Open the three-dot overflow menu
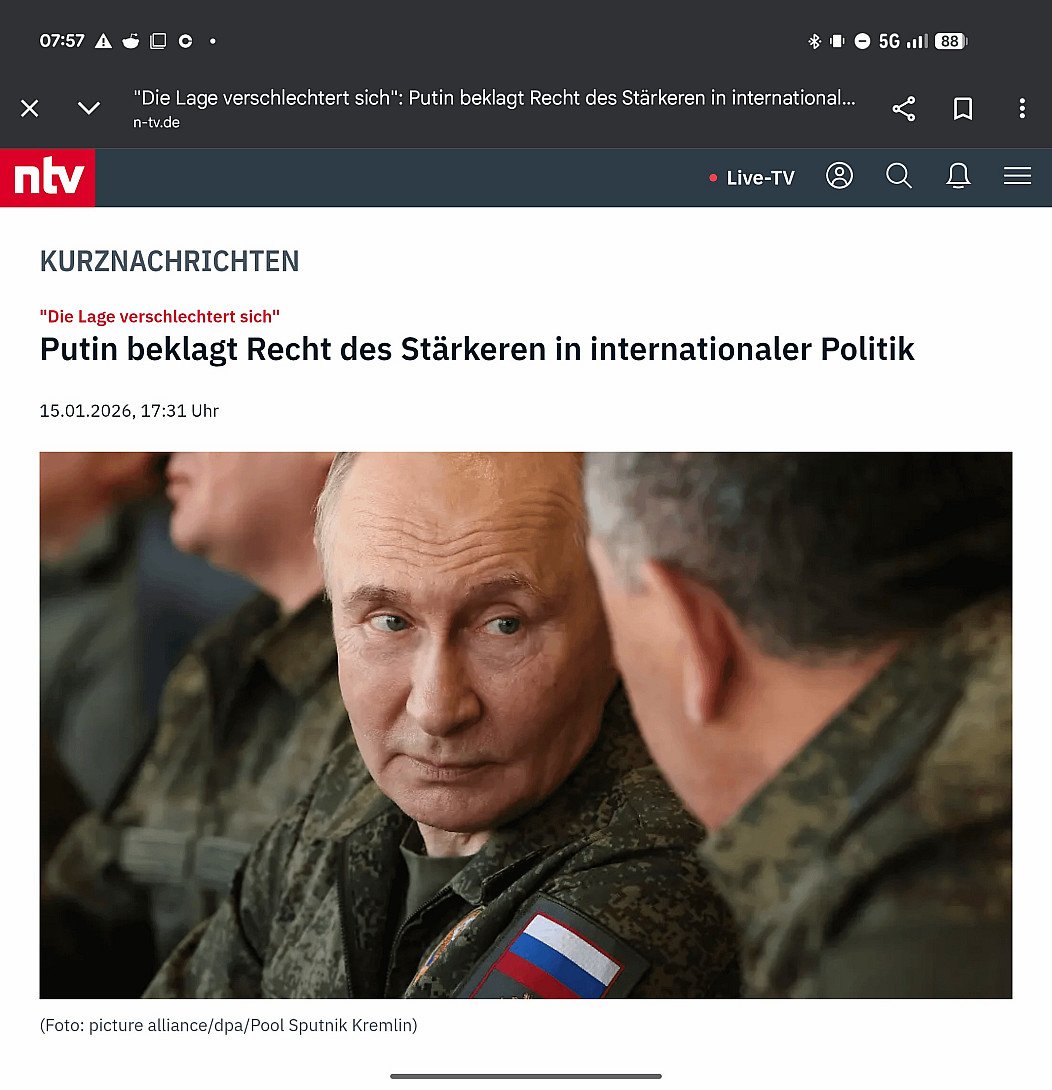The height and width of the screenshot is (1090, 1052). pos(1021,108)
